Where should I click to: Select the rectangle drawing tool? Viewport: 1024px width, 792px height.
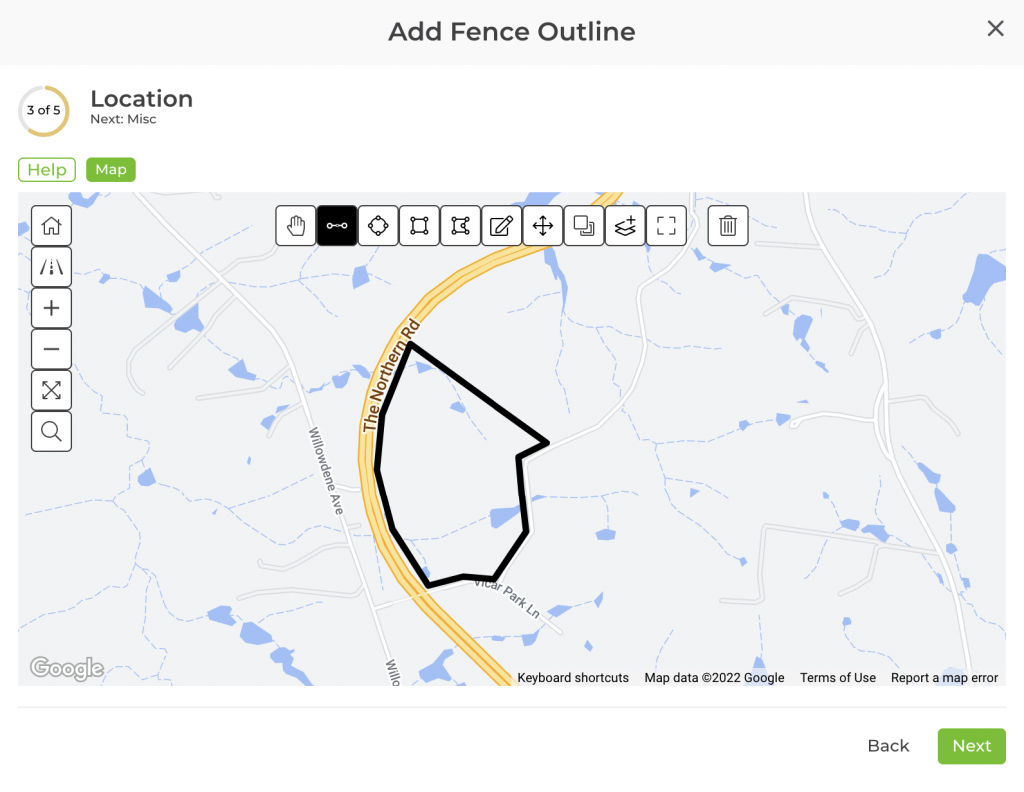tap(419, 226)
